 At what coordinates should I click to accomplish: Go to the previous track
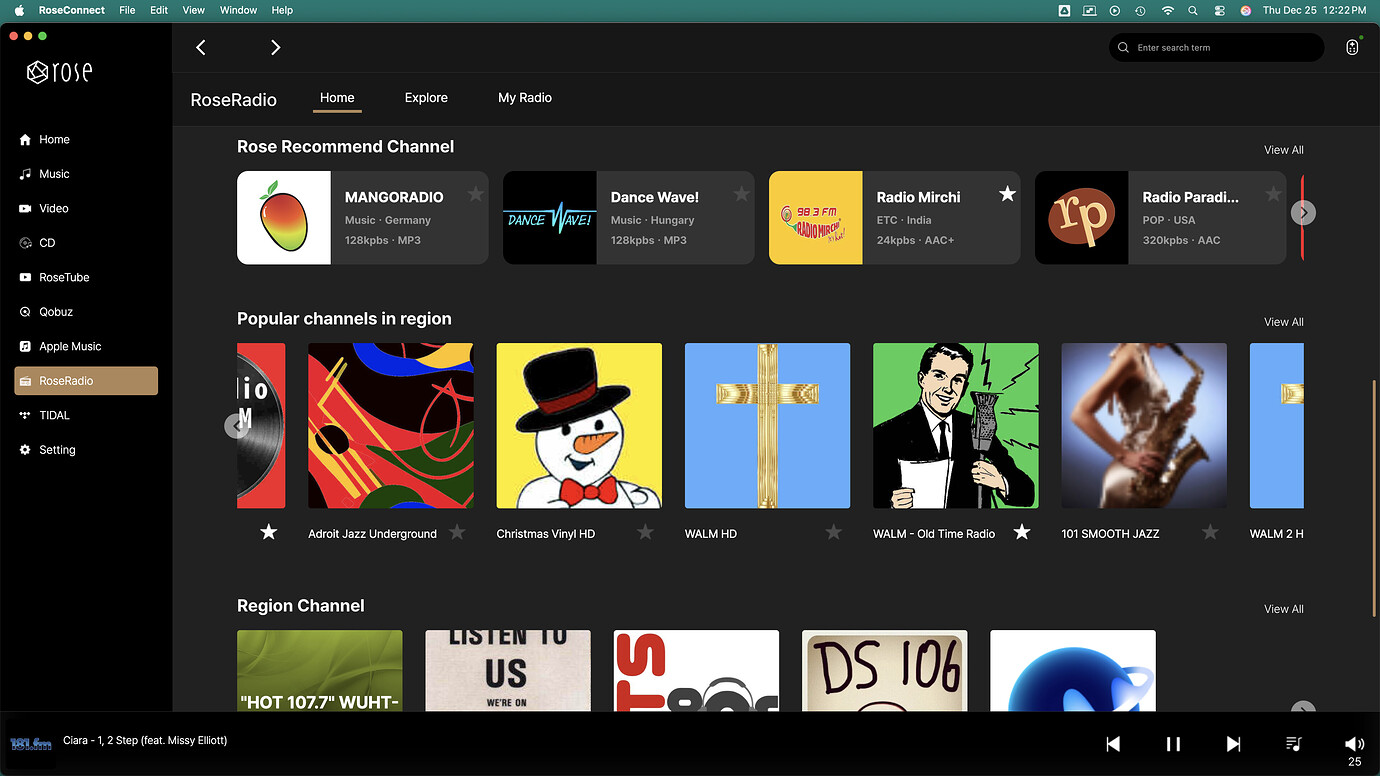click(1113, 744)
